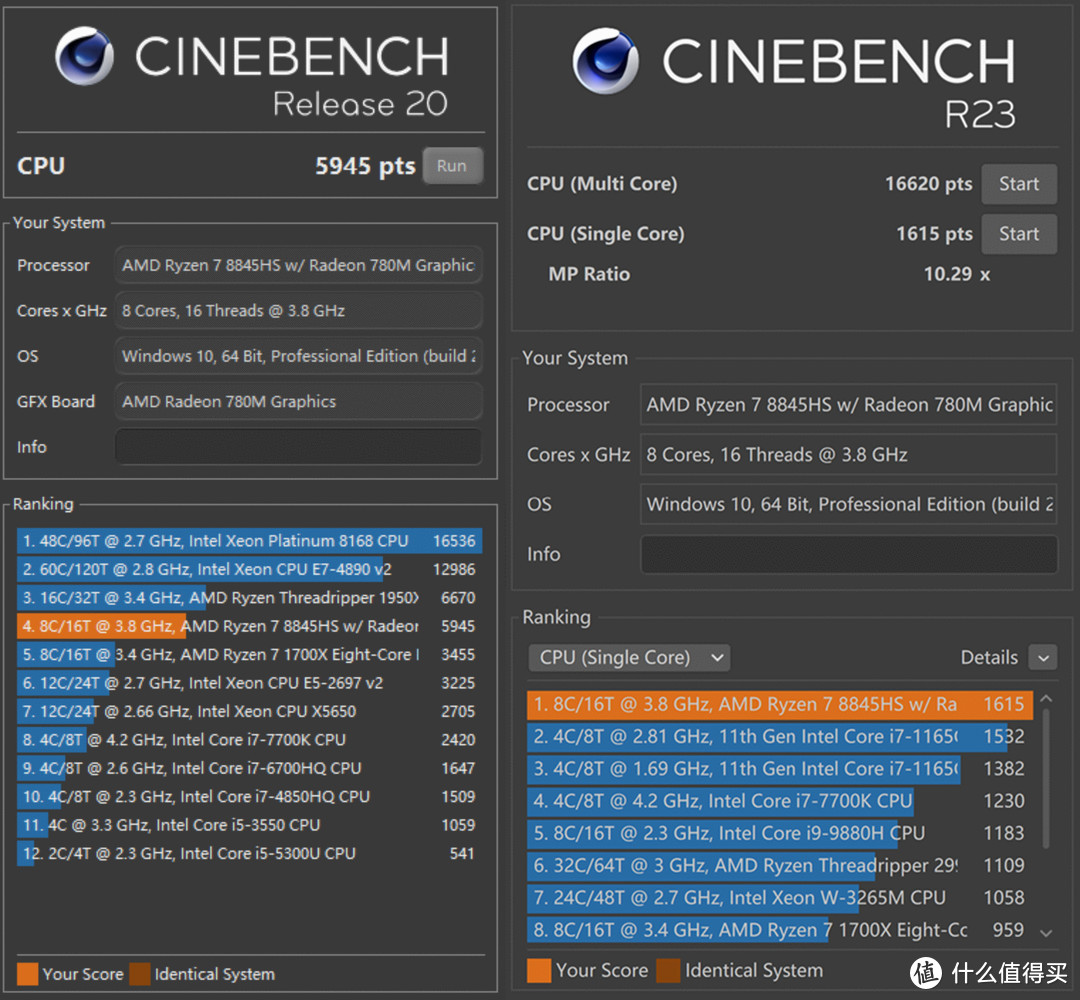Viewport: 1080px width, 1000px height.
Task: Select the i7-7700K row scoring 1230
Action: [780, 801]
